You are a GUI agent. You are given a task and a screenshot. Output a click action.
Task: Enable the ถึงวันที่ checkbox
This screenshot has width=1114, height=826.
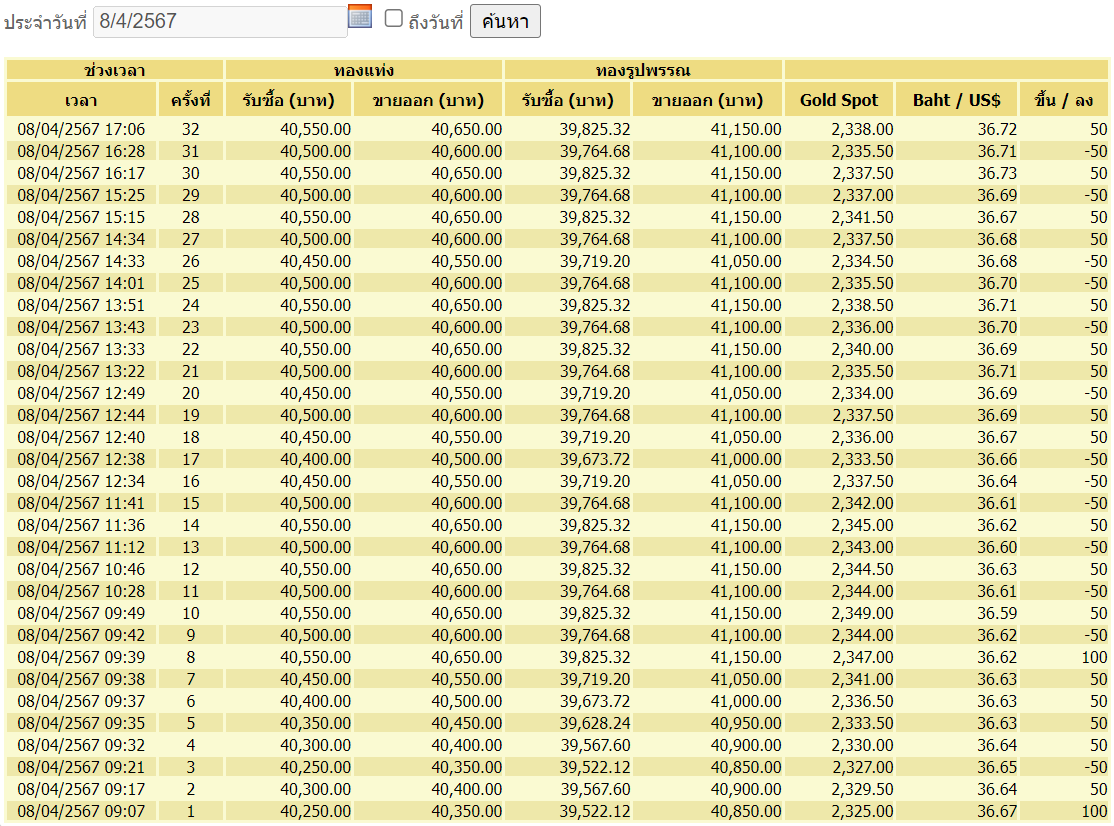[x=394, y=18]
